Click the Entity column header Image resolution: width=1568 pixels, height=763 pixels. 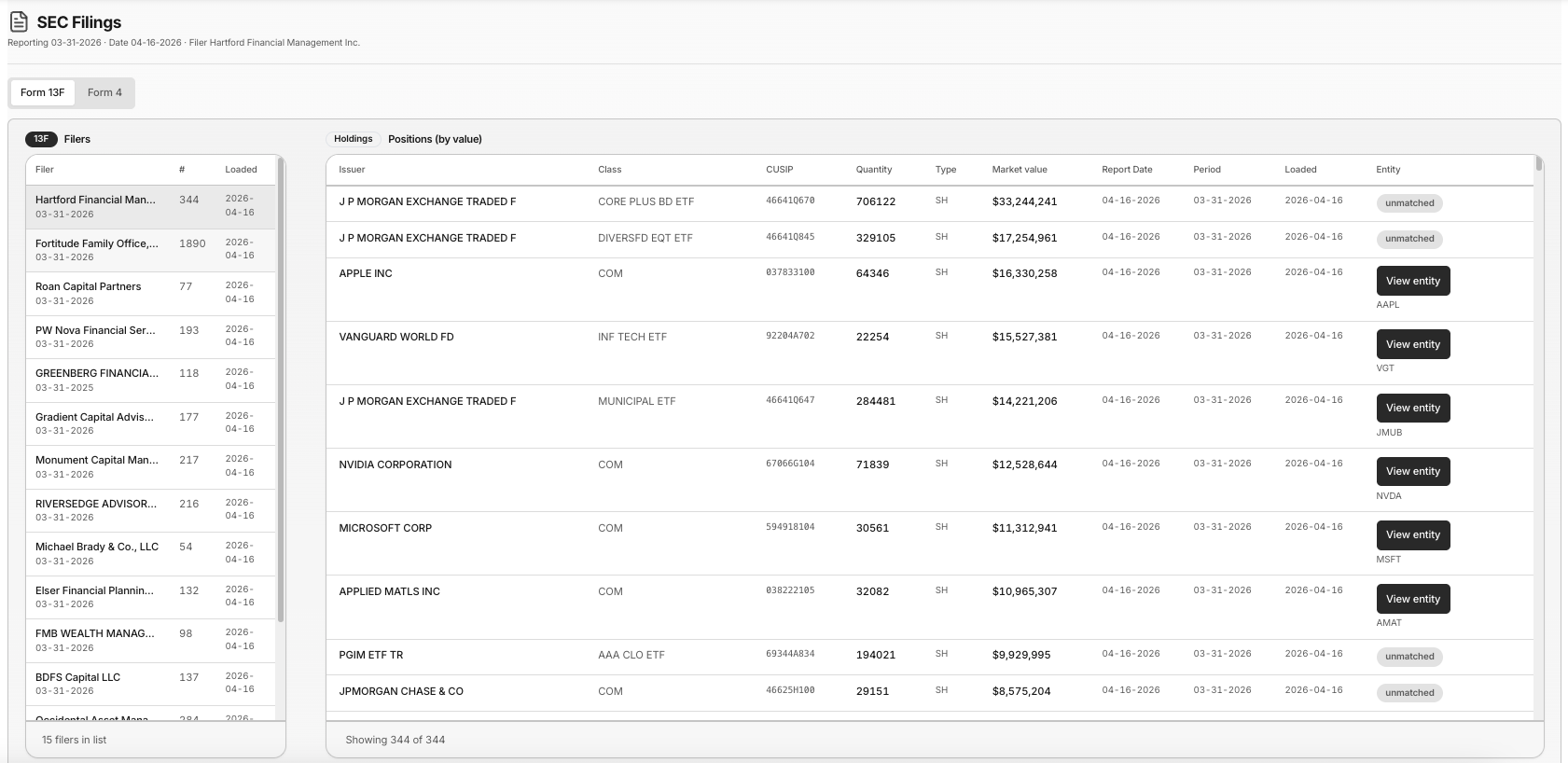(1388, 170)
